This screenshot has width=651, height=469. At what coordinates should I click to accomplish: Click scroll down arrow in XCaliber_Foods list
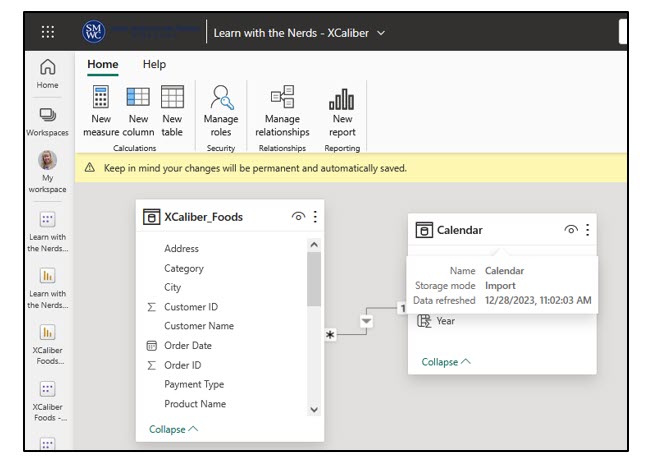(314, 410)
